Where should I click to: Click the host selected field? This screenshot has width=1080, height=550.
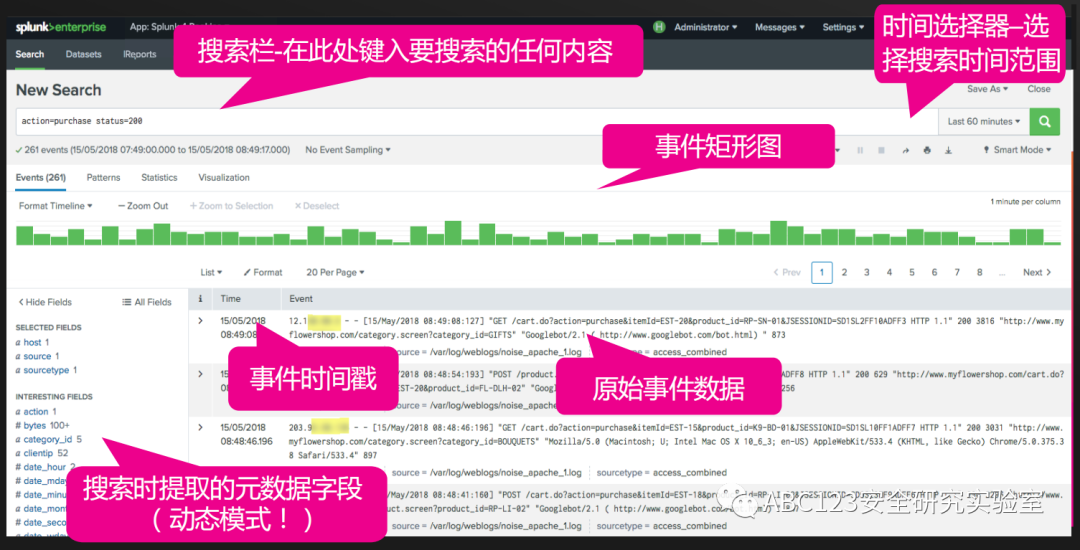[32, 342]
